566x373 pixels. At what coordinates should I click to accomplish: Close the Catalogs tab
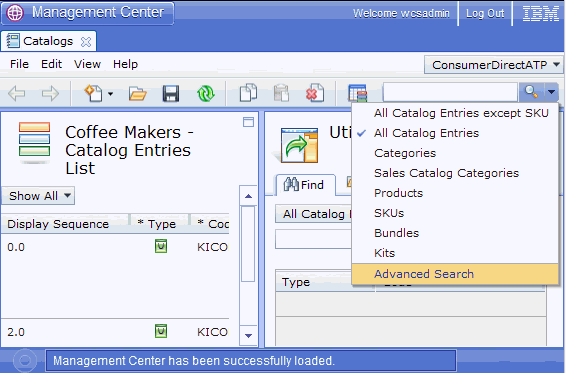coord(86,42)
